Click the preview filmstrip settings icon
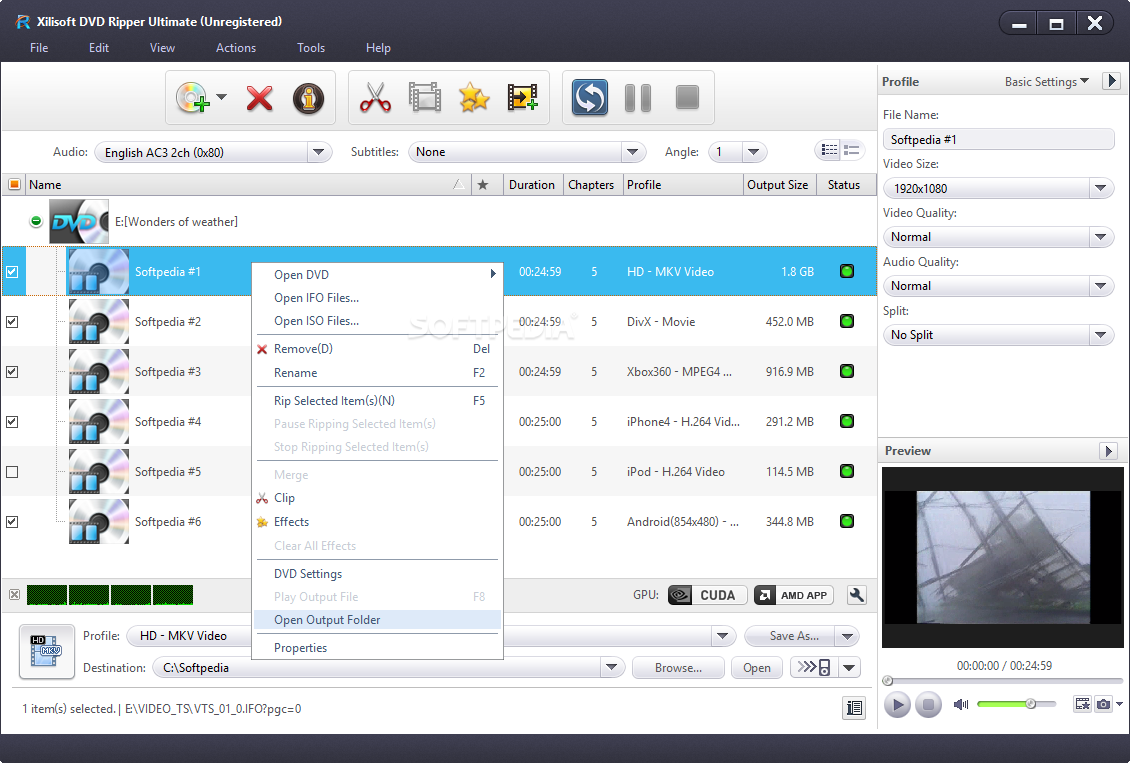 pos(1082,704)
